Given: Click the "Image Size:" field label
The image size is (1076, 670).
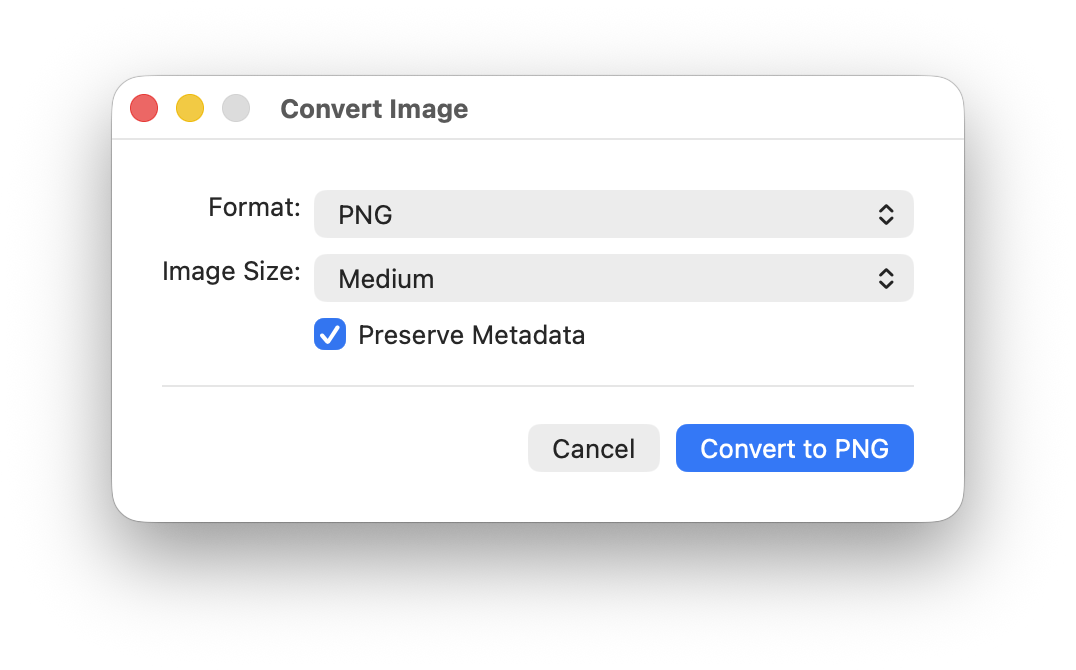Looking at the screenshot, I should click(231, 272).
